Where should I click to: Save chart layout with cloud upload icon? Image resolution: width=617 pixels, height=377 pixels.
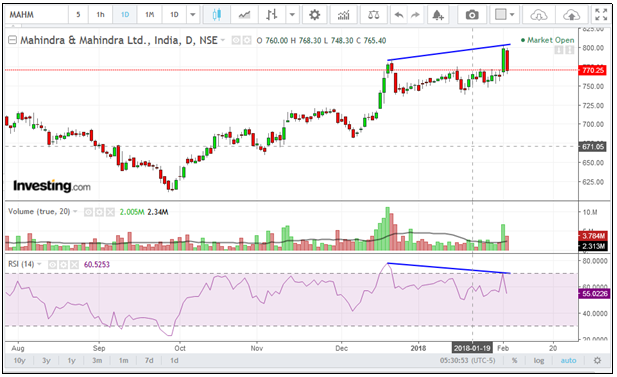point(571,15)
